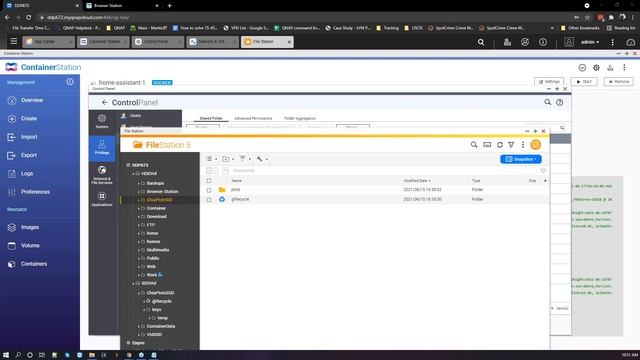The width and height of the screenshot is (640, 360).
Task: Click Container Station more options icon
Action: click(624, 68)
